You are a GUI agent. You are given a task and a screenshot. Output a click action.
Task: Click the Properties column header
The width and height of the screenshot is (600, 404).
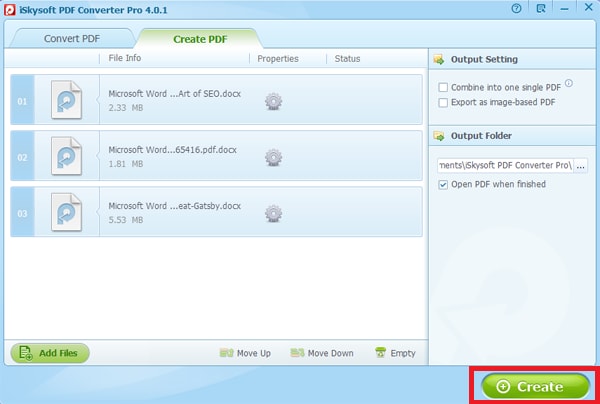tap(278, 59)
